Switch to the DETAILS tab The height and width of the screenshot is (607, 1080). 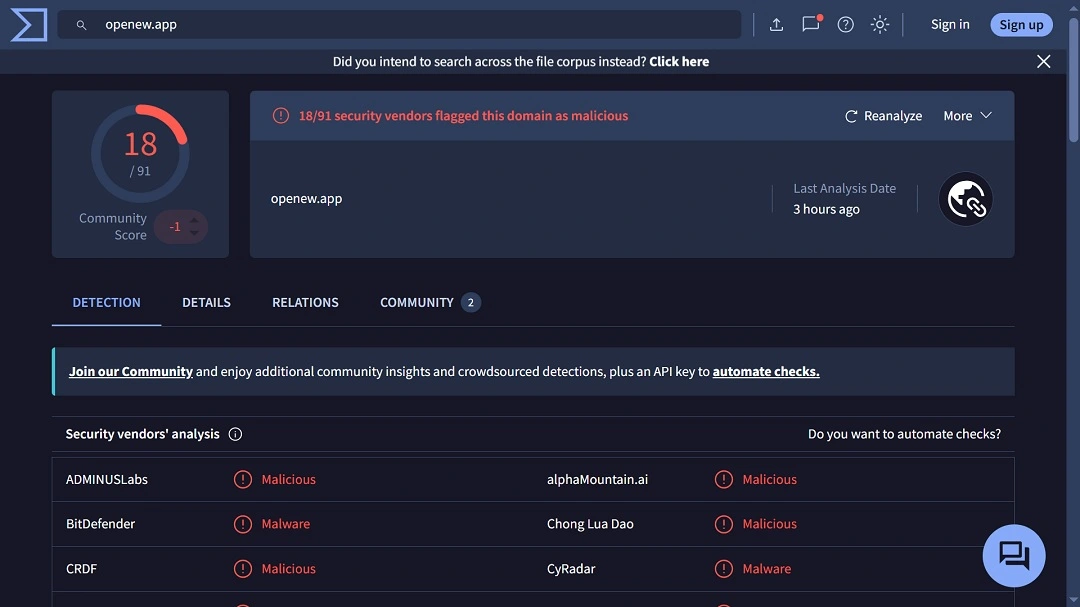[207, 302]
